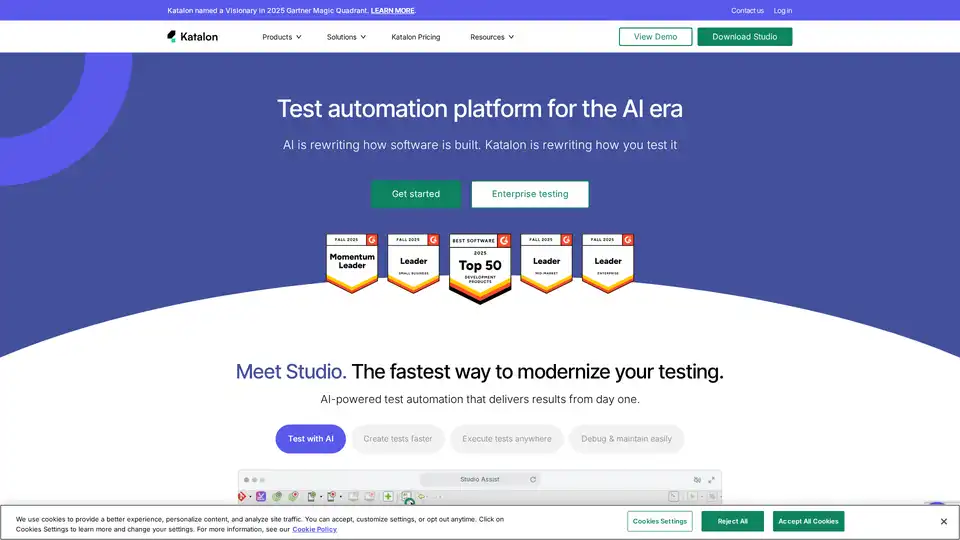Open the Resources dropdown menu
960x540 pixels.
tap(492, 37)
